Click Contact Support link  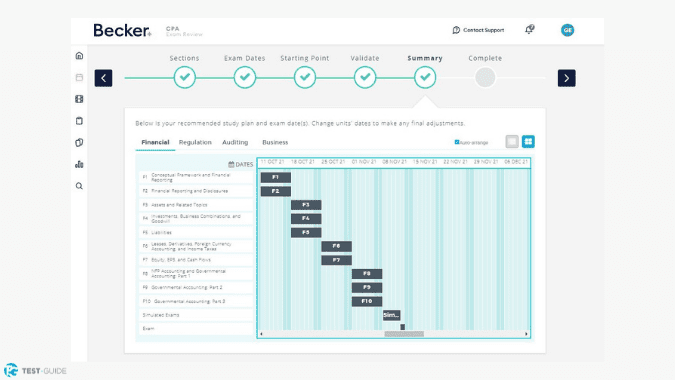478,30
